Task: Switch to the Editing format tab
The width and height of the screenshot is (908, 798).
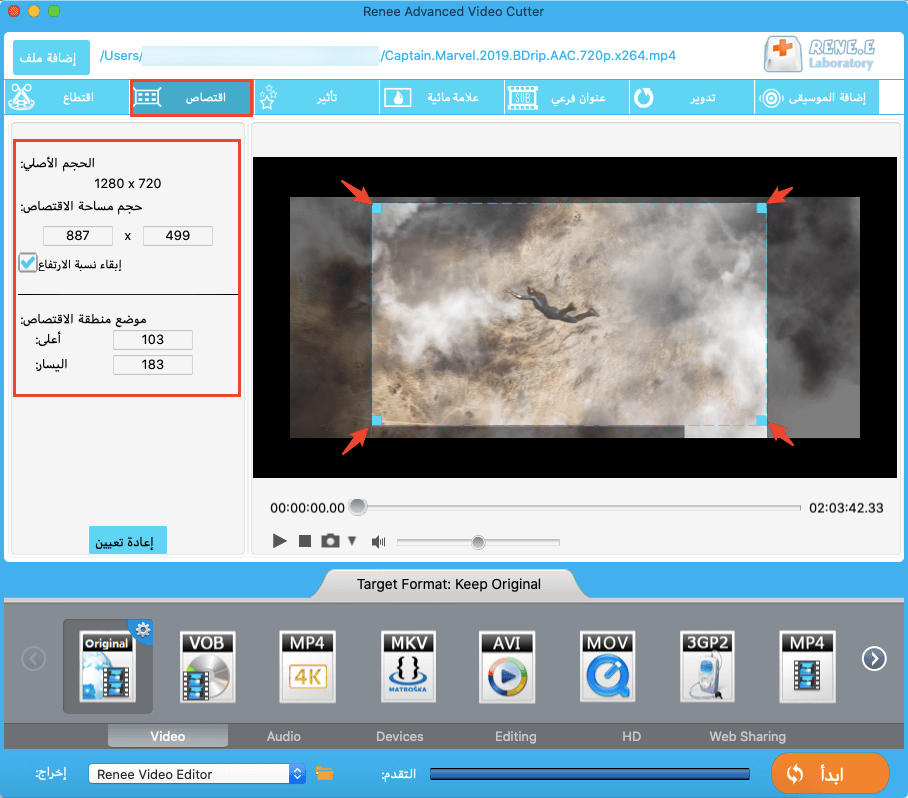Action: pos(515,736)
